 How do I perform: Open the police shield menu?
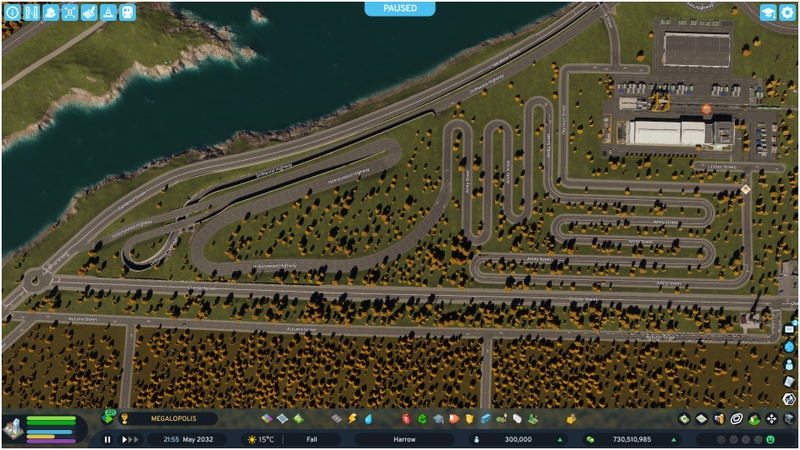pyautogui.click(x=469, y=419)
